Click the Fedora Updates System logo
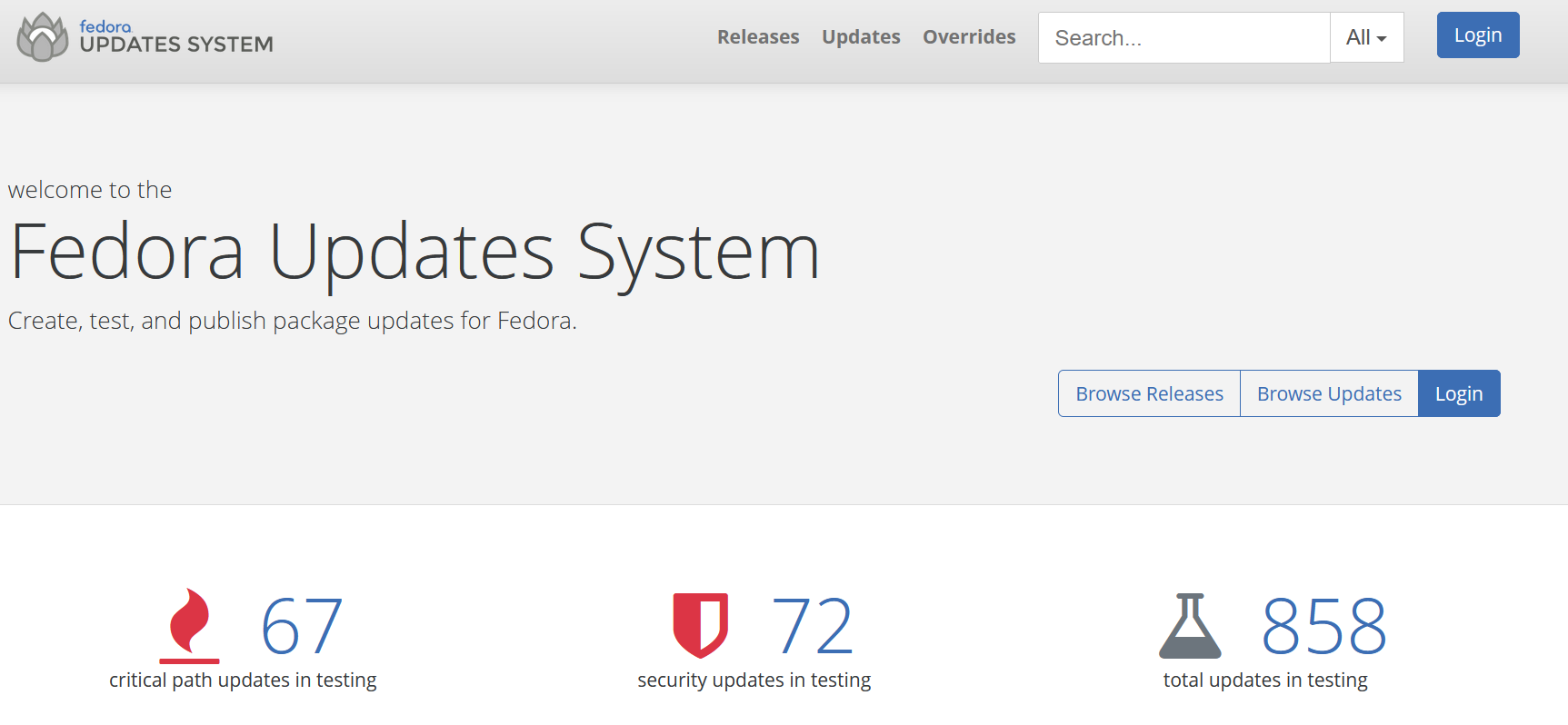1568x725 pixels. pyautogui.click(x=145, y=37)
